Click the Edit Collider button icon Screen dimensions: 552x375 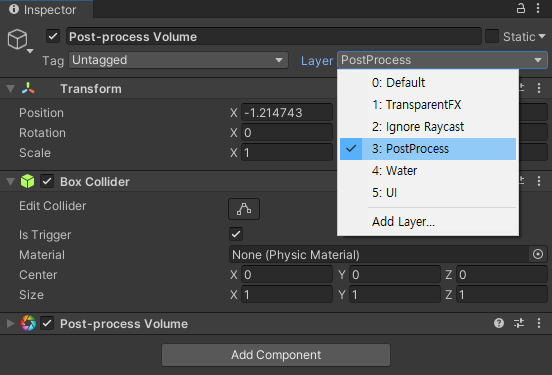click(244, 209)
